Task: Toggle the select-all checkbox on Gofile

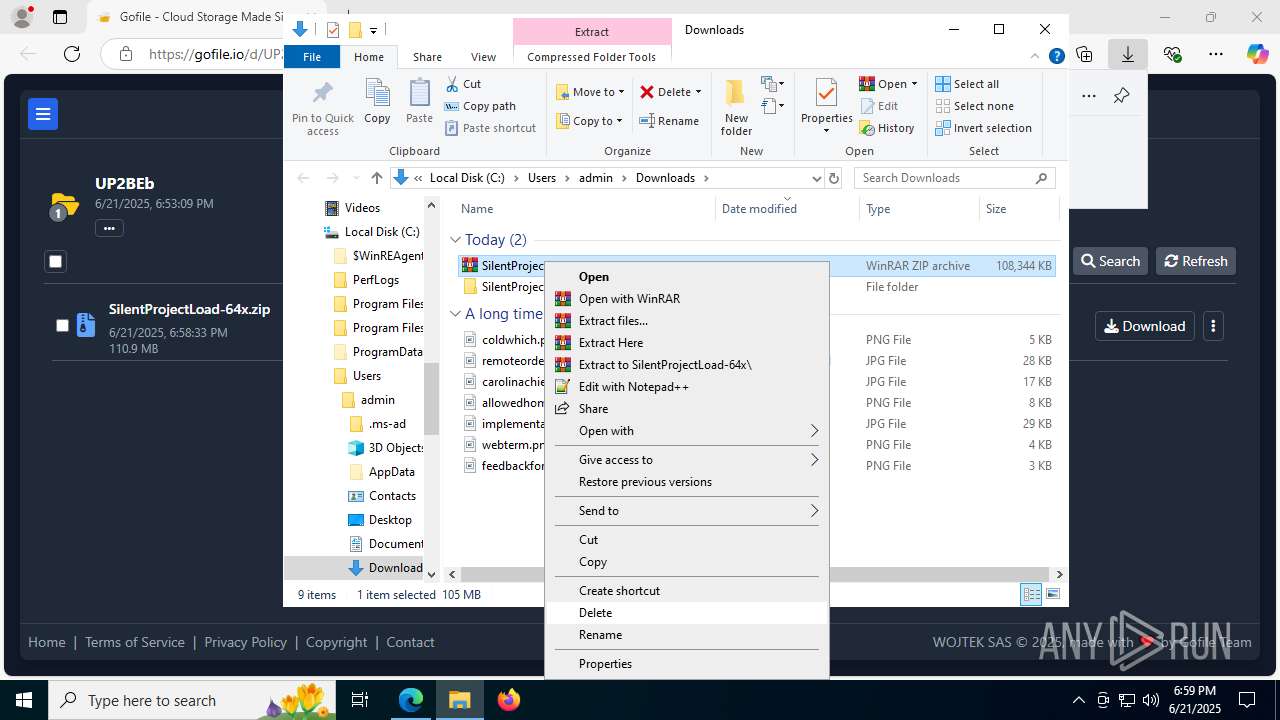Action: pyautogui.click(x=55, y=262)
